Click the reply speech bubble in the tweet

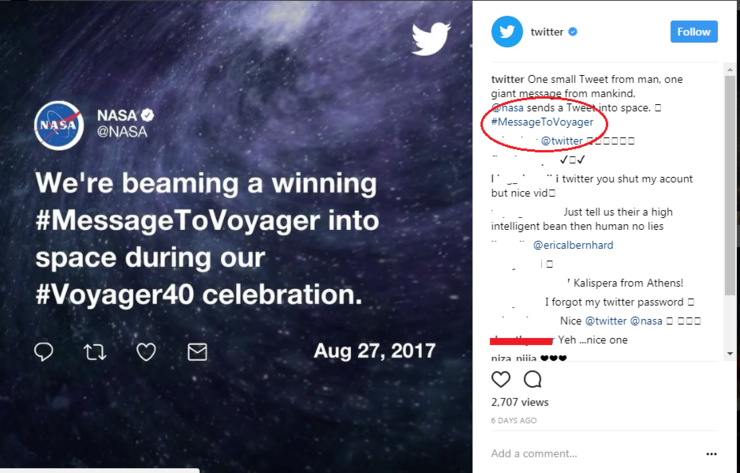click(44, 351)
